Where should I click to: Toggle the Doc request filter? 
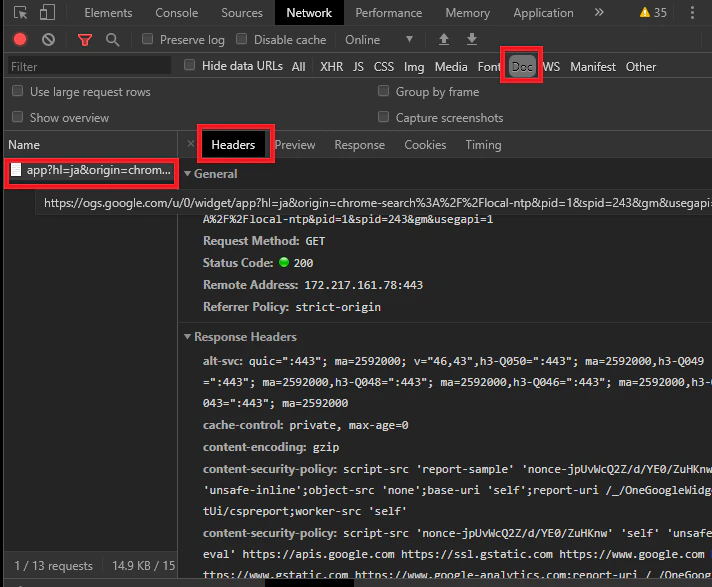point(522,67)
